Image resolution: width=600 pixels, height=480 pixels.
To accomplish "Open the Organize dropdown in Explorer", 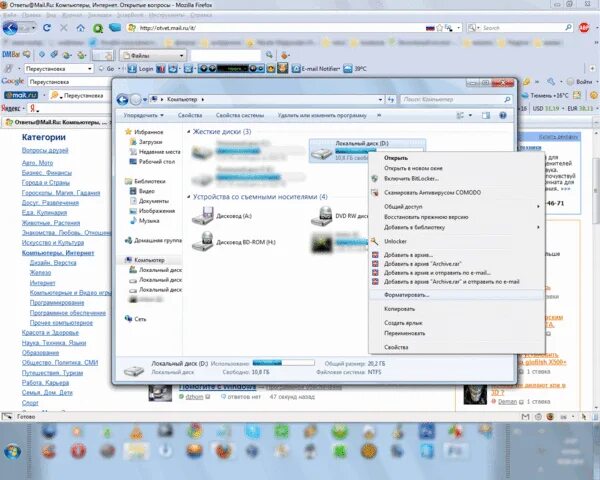I will coord(143,115).
